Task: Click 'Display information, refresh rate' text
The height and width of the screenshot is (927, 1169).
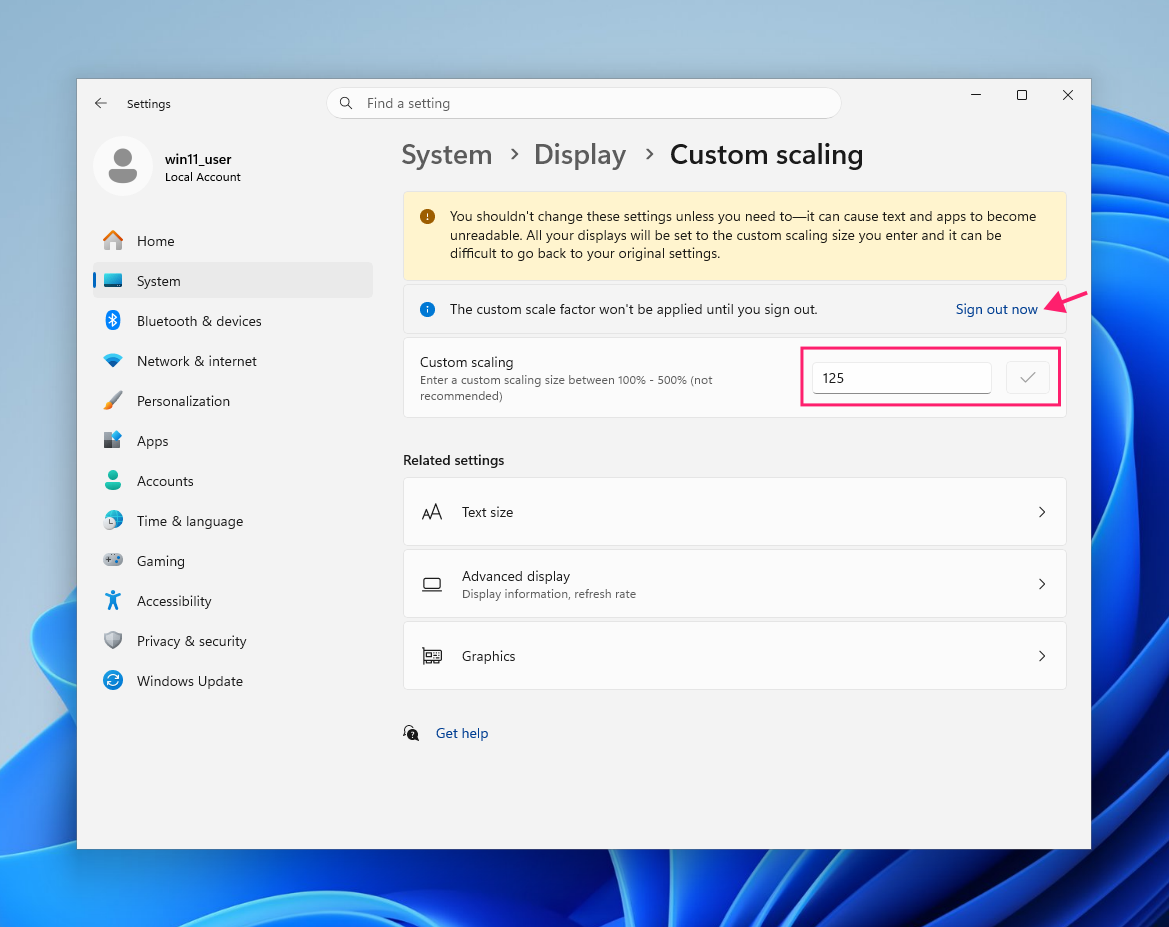Action: click(549, 594)
